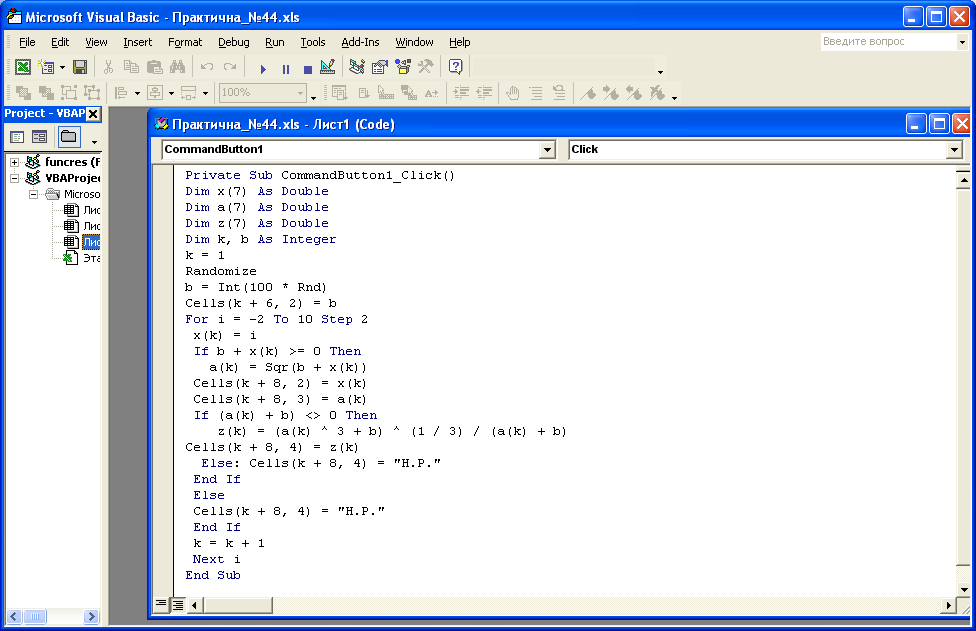
Task: Click the Cut scissors icon
Action: 108,67
